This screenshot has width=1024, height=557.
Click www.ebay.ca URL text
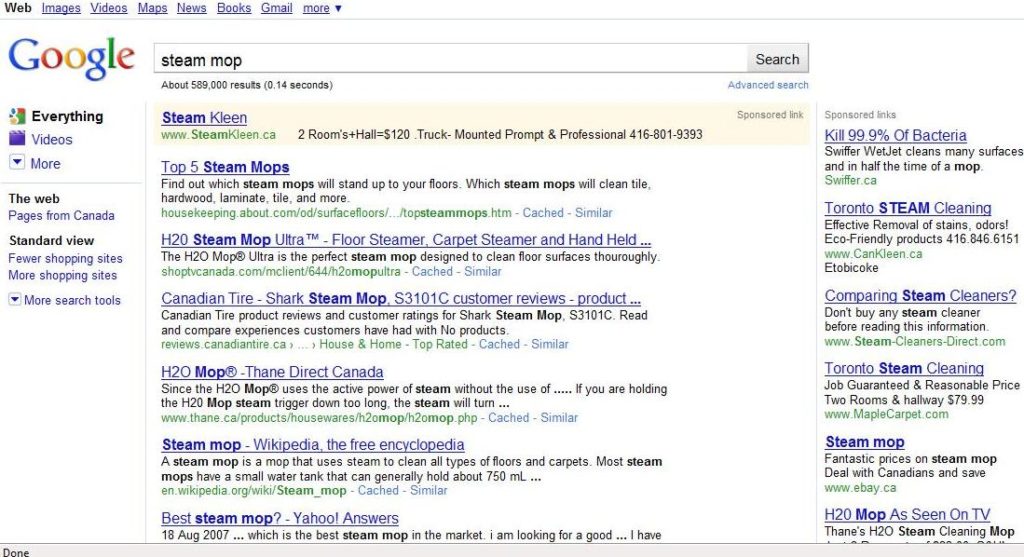click(x=860, y=488)
